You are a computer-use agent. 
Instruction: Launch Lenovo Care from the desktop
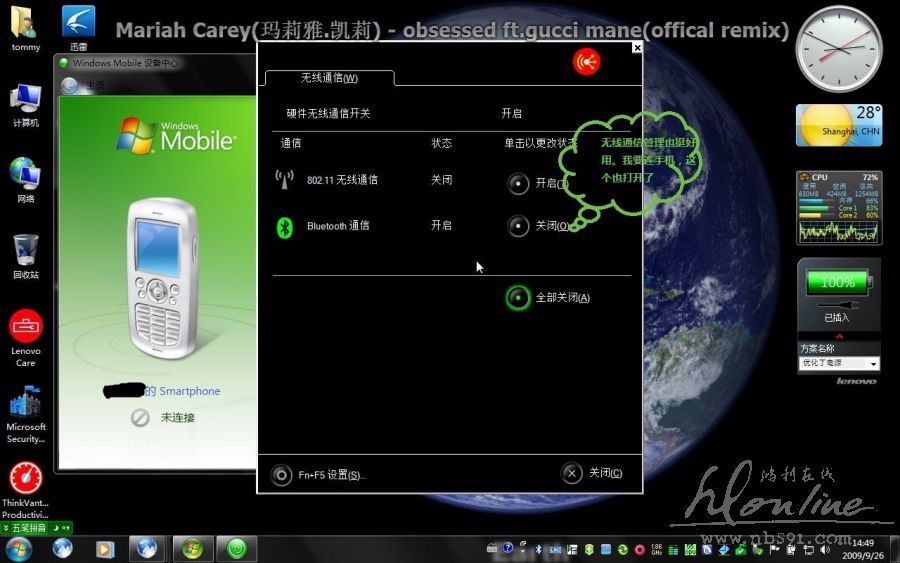point(25,339)
